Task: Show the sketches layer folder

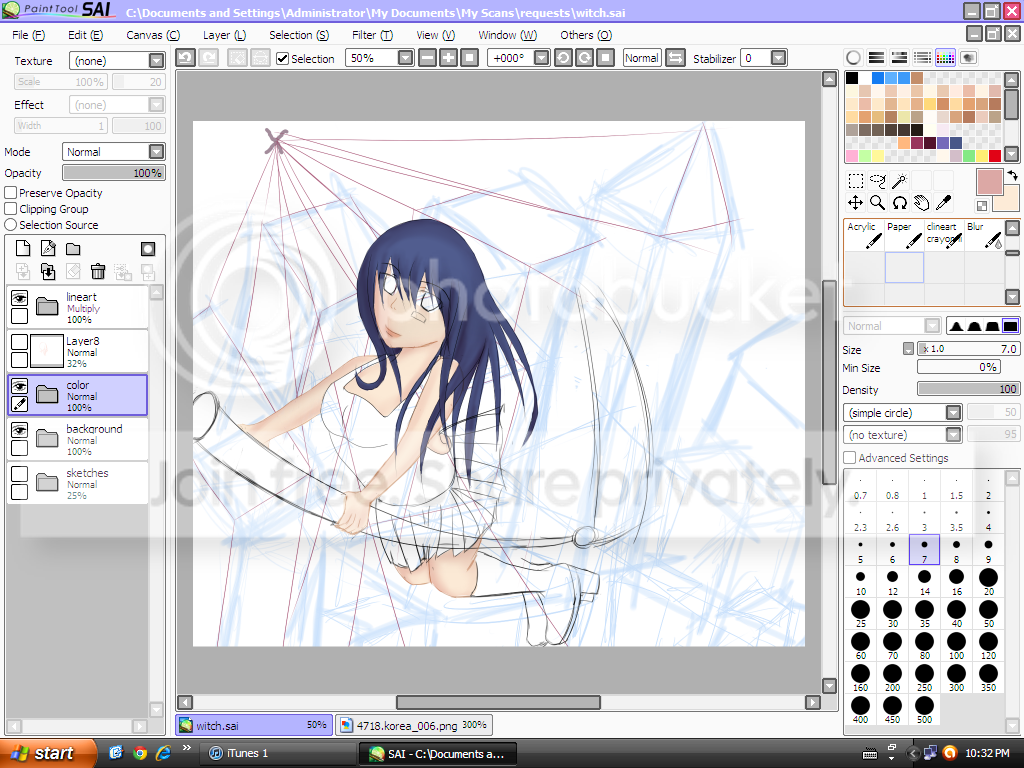Action: click(20, 474)
